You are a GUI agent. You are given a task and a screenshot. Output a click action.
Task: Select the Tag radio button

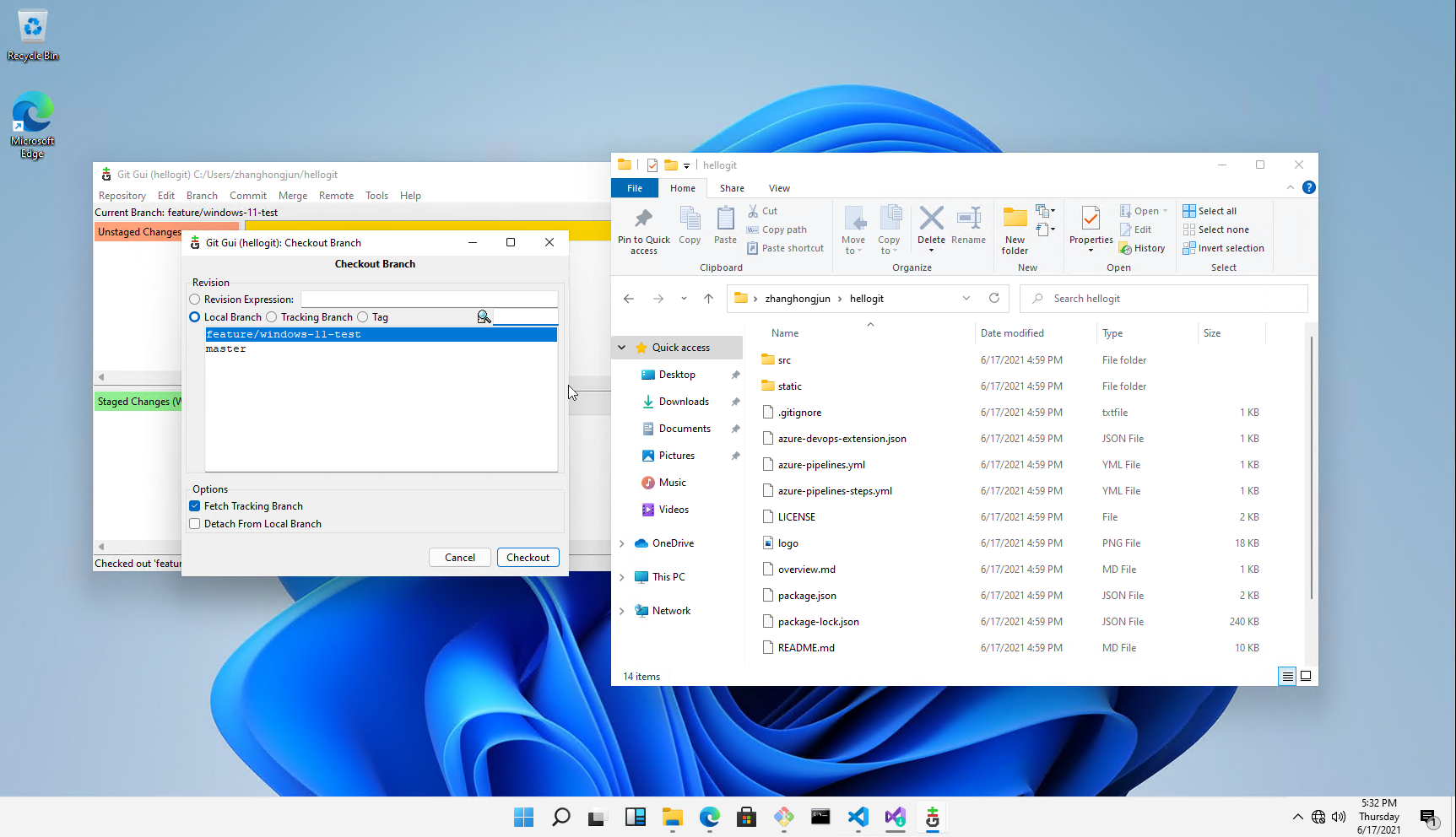click(x=363, y=317)
